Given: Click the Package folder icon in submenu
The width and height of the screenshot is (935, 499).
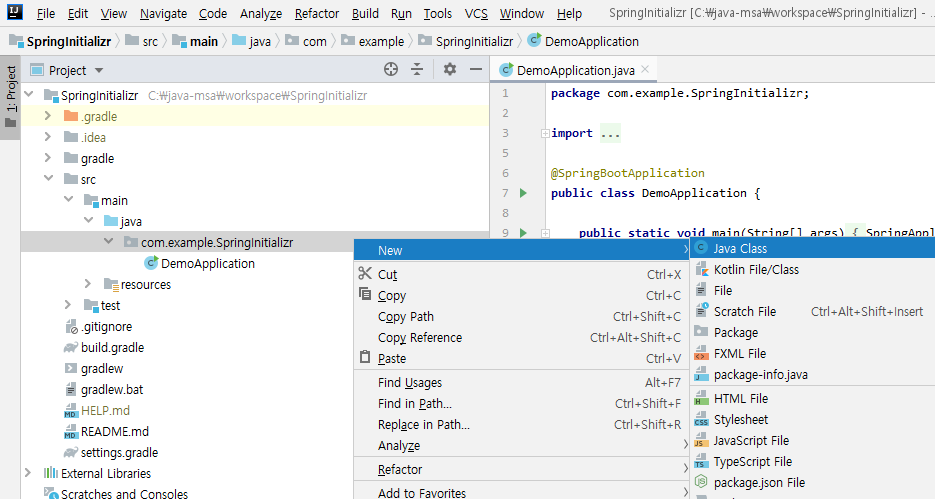Looking at the screenshot, I should (701, 331).
